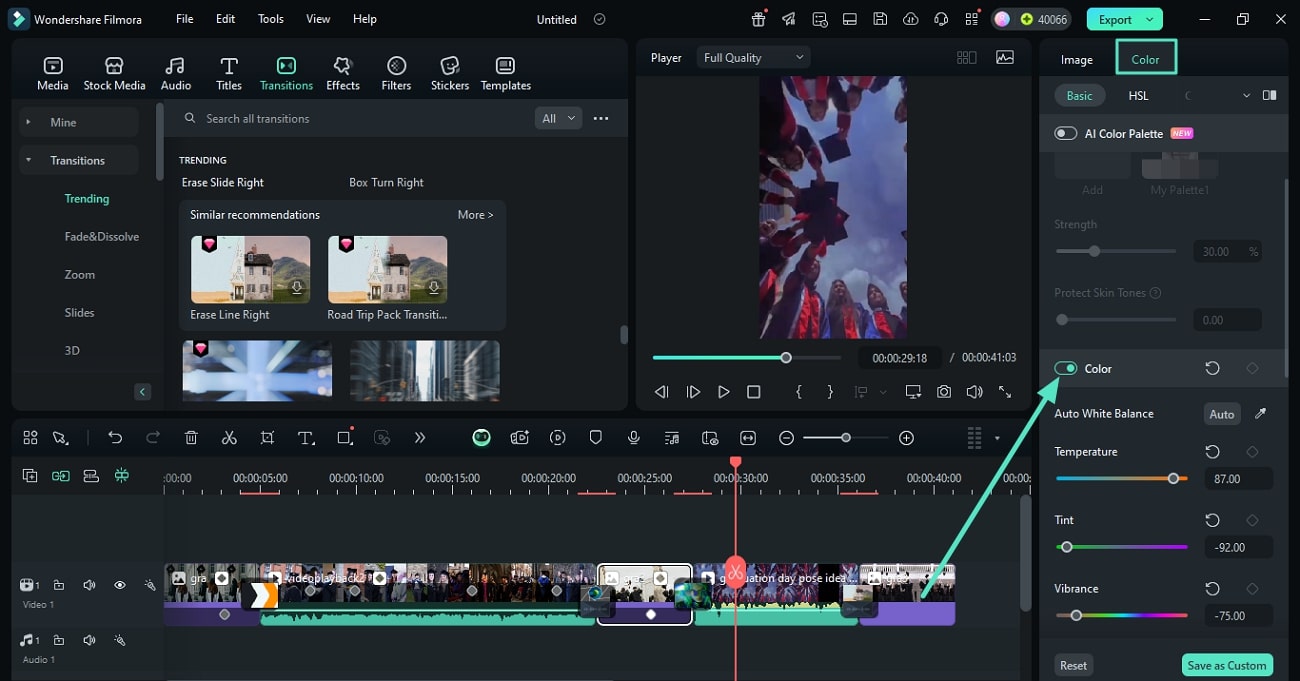Image resolution: width=1300 pixels, height=681 pixels.
Task: Open the Filters tab
Action: (x=396, y=74)
